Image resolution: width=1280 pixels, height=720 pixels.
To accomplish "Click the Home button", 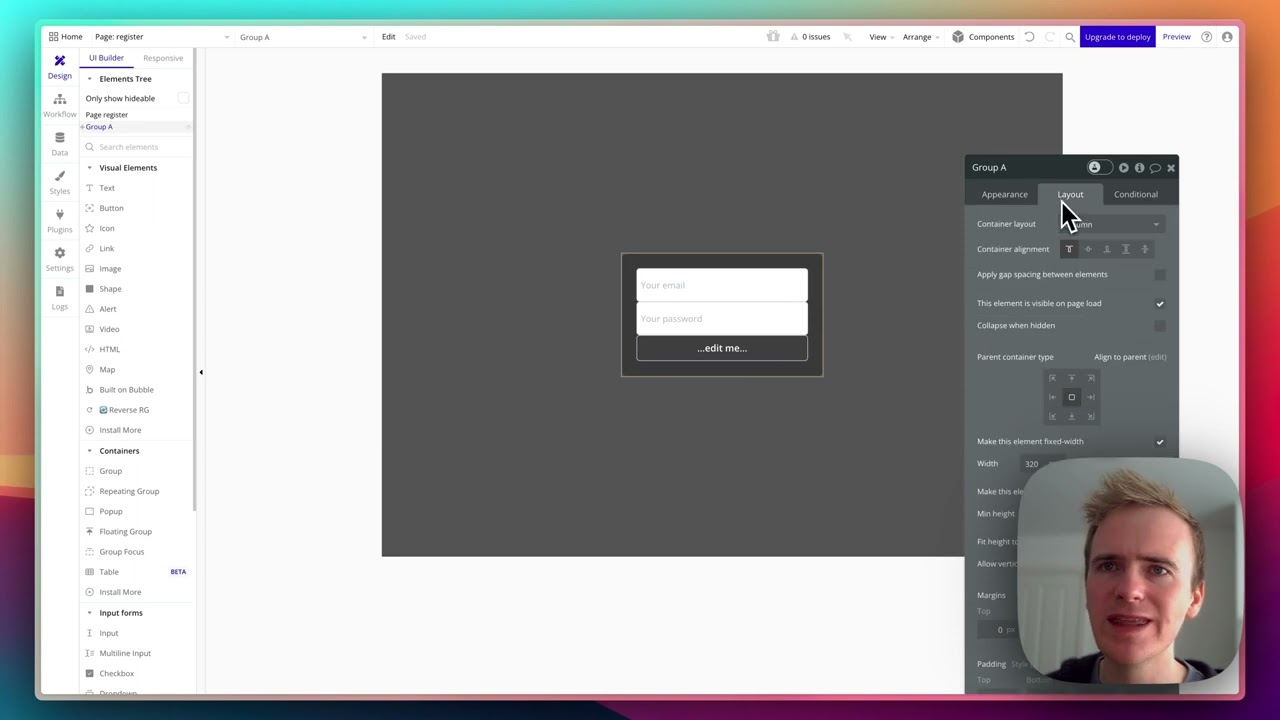I will [65, 37].
